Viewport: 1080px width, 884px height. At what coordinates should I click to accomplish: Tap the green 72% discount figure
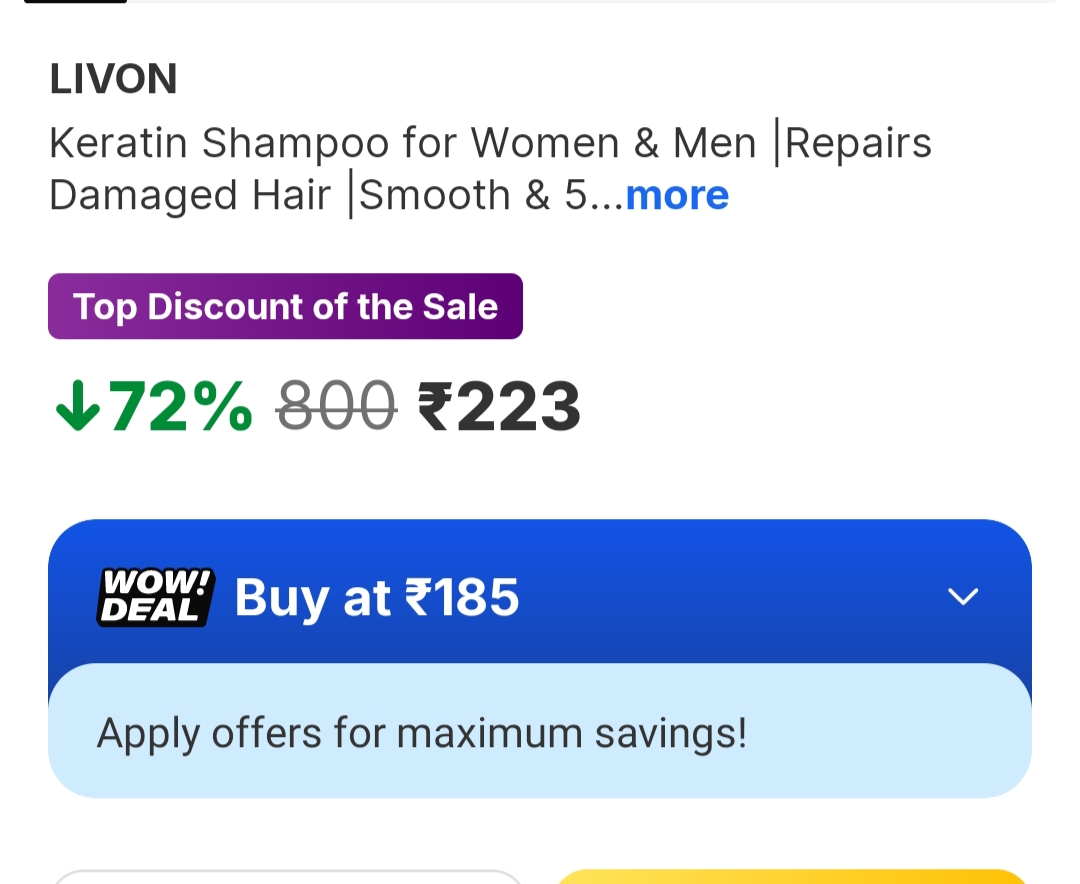pyautogui.click(x=180, y=407)
